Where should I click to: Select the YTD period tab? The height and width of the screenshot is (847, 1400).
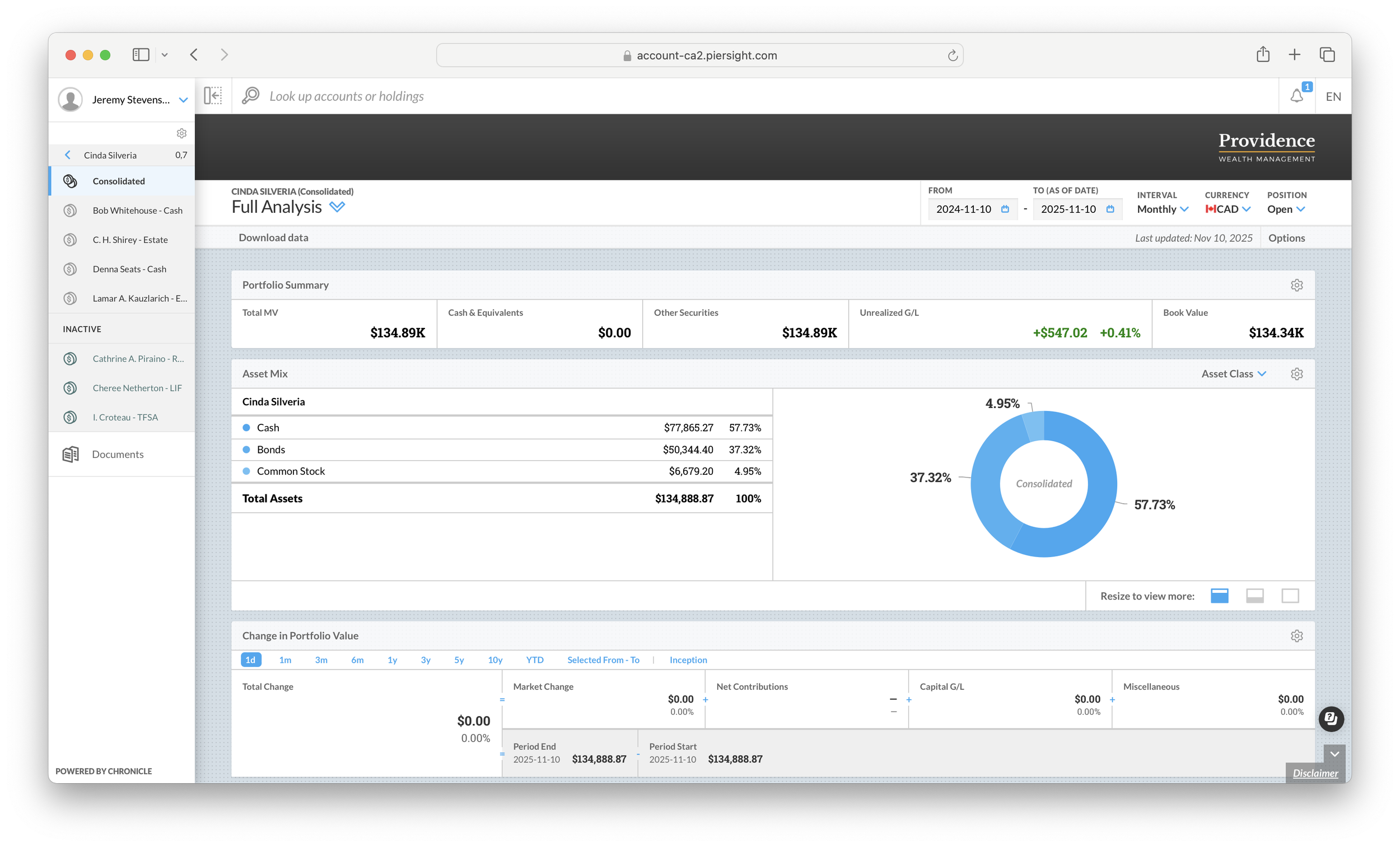point(534,659)
